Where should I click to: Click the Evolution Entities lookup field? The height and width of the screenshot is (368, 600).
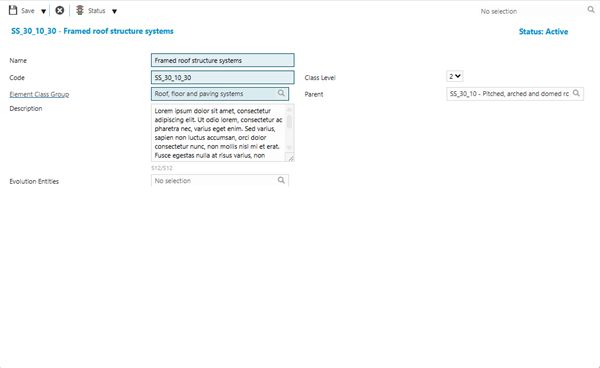point(220,181)
